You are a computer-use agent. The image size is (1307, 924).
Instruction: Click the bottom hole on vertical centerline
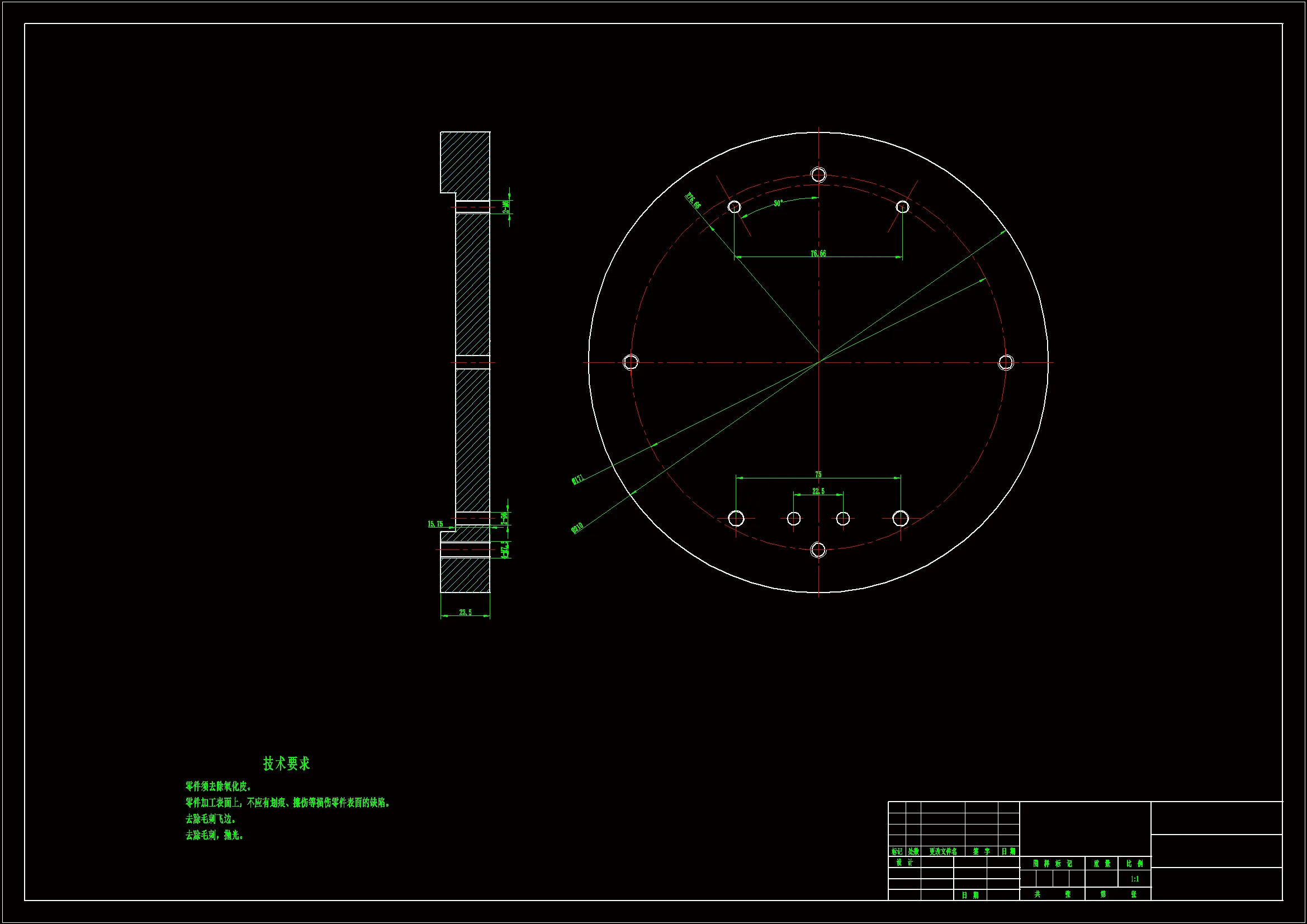(818, 550)
